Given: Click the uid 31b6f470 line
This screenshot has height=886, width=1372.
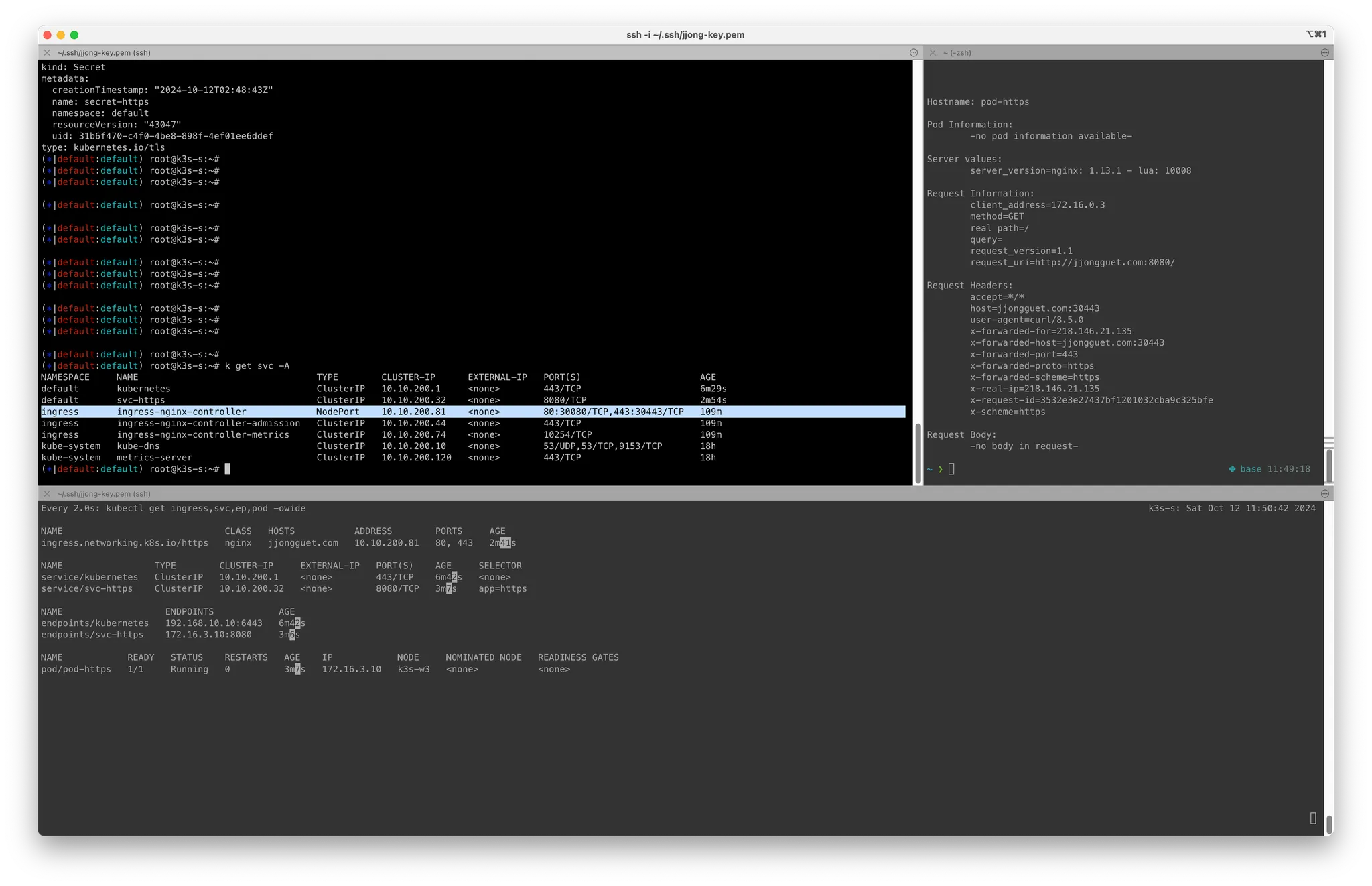Looking at the screenshot, I should [x=162, y=135].
